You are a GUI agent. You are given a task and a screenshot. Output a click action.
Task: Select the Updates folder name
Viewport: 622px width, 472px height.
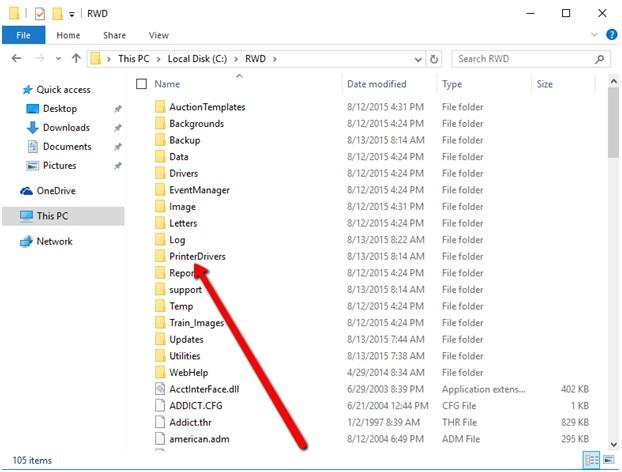coord(186,340)
